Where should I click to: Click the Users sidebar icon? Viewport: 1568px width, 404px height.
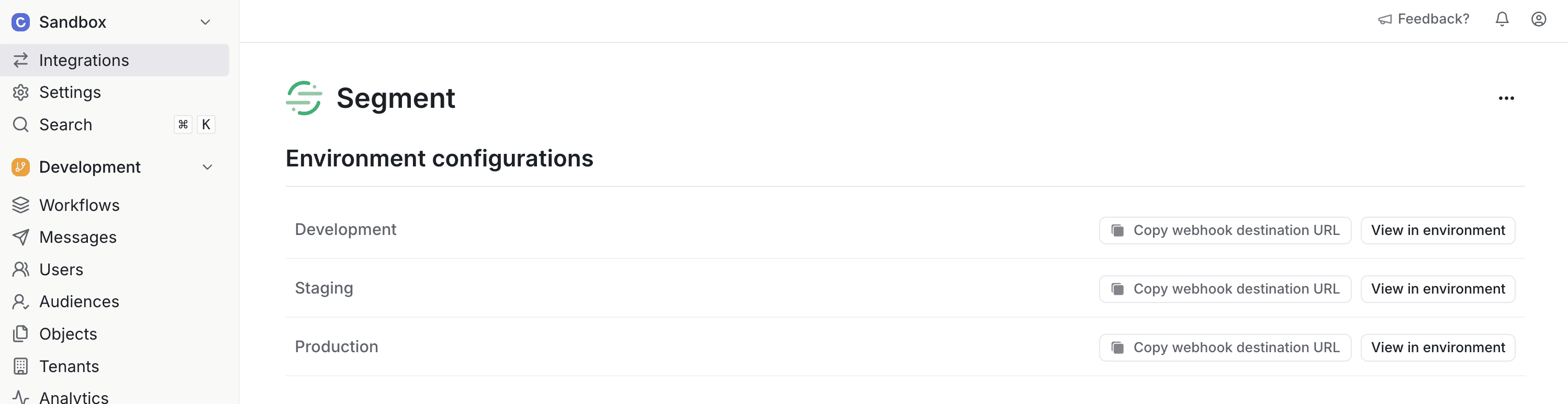(21, 270)
